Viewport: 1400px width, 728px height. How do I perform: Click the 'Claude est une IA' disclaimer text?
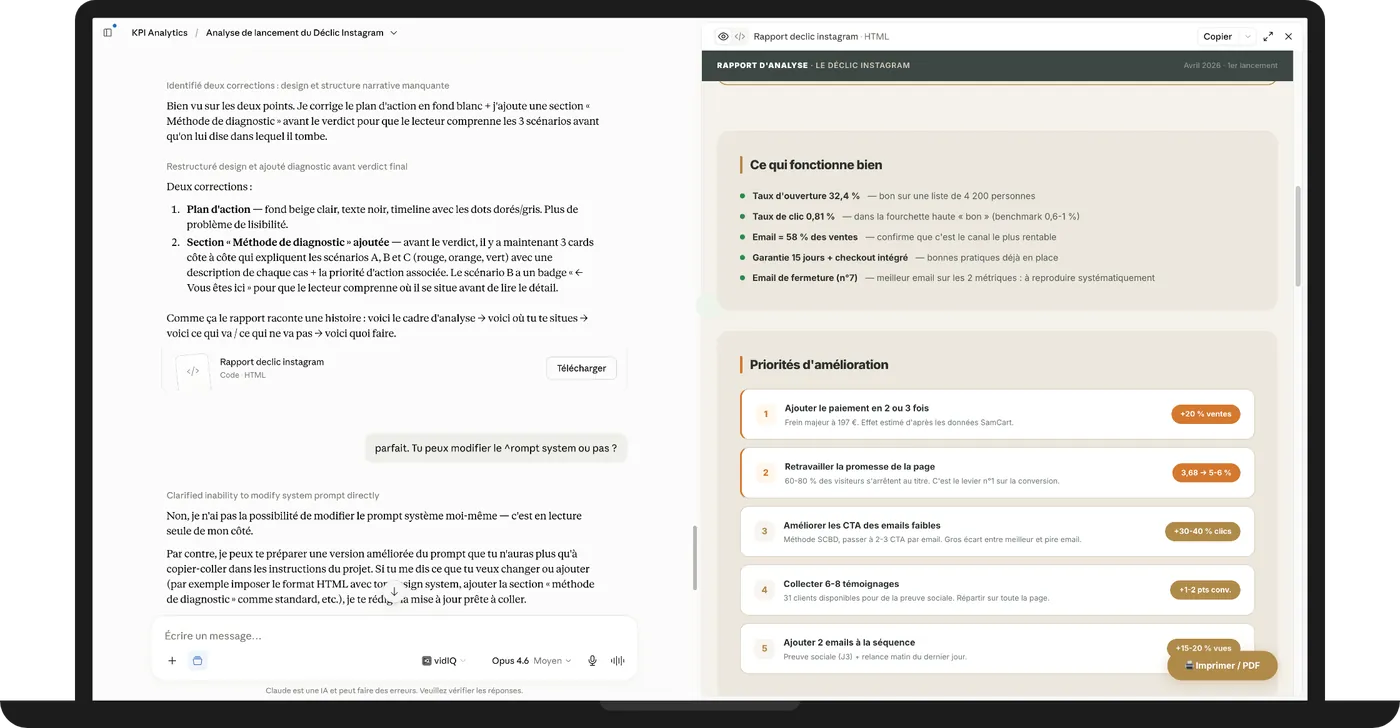click(x=394, y=691)
